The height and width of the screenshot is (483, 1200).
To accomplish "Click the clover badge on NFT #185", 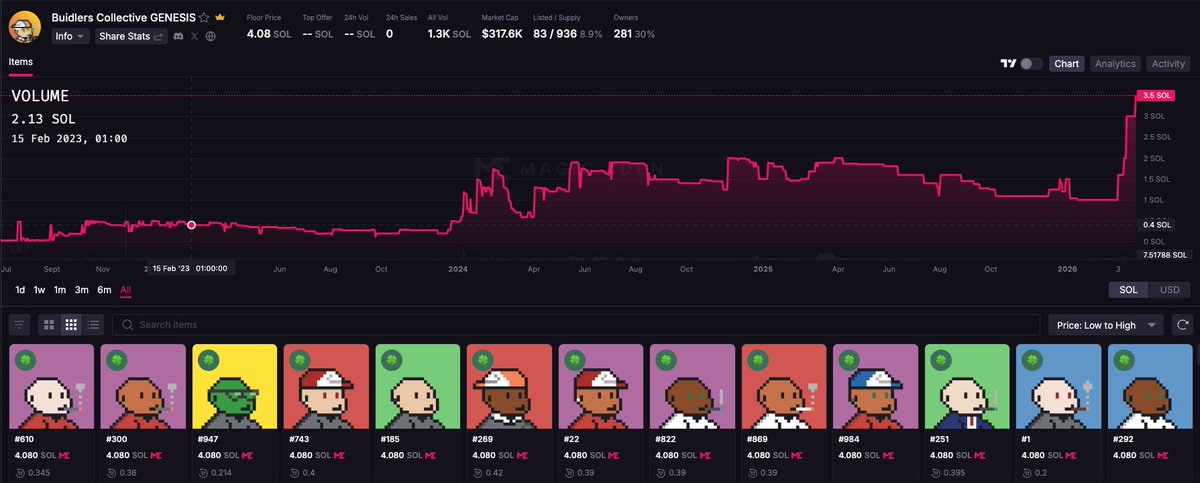I will click(392, 359).
